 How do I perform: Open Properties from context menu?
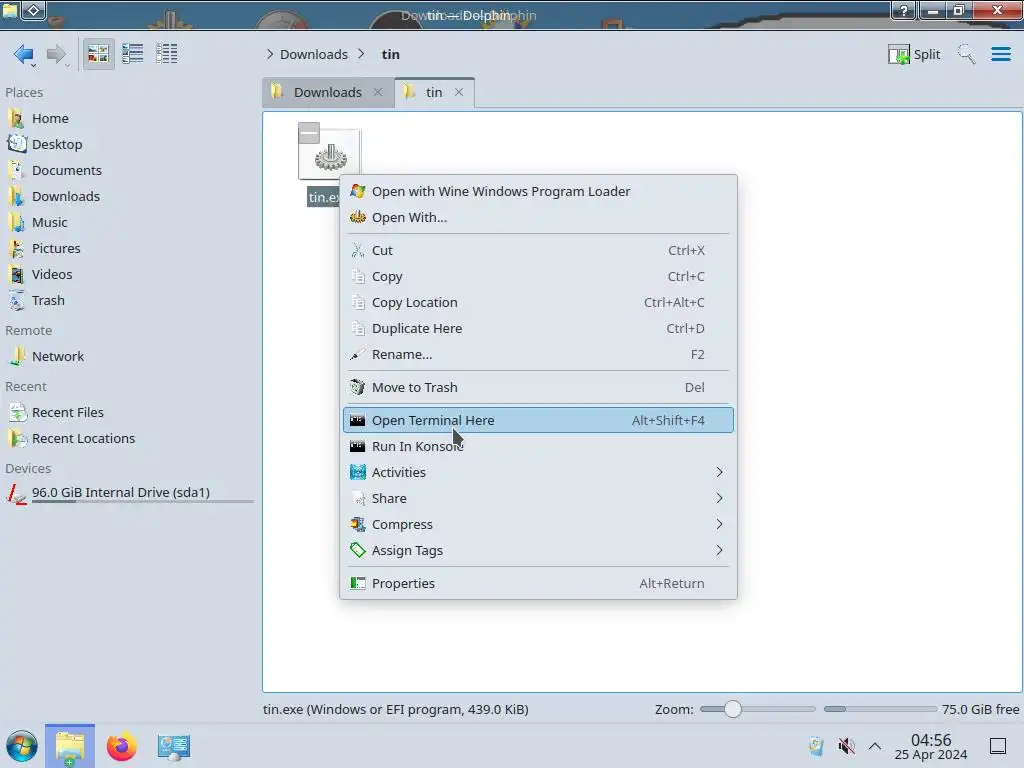pos(538,584)
